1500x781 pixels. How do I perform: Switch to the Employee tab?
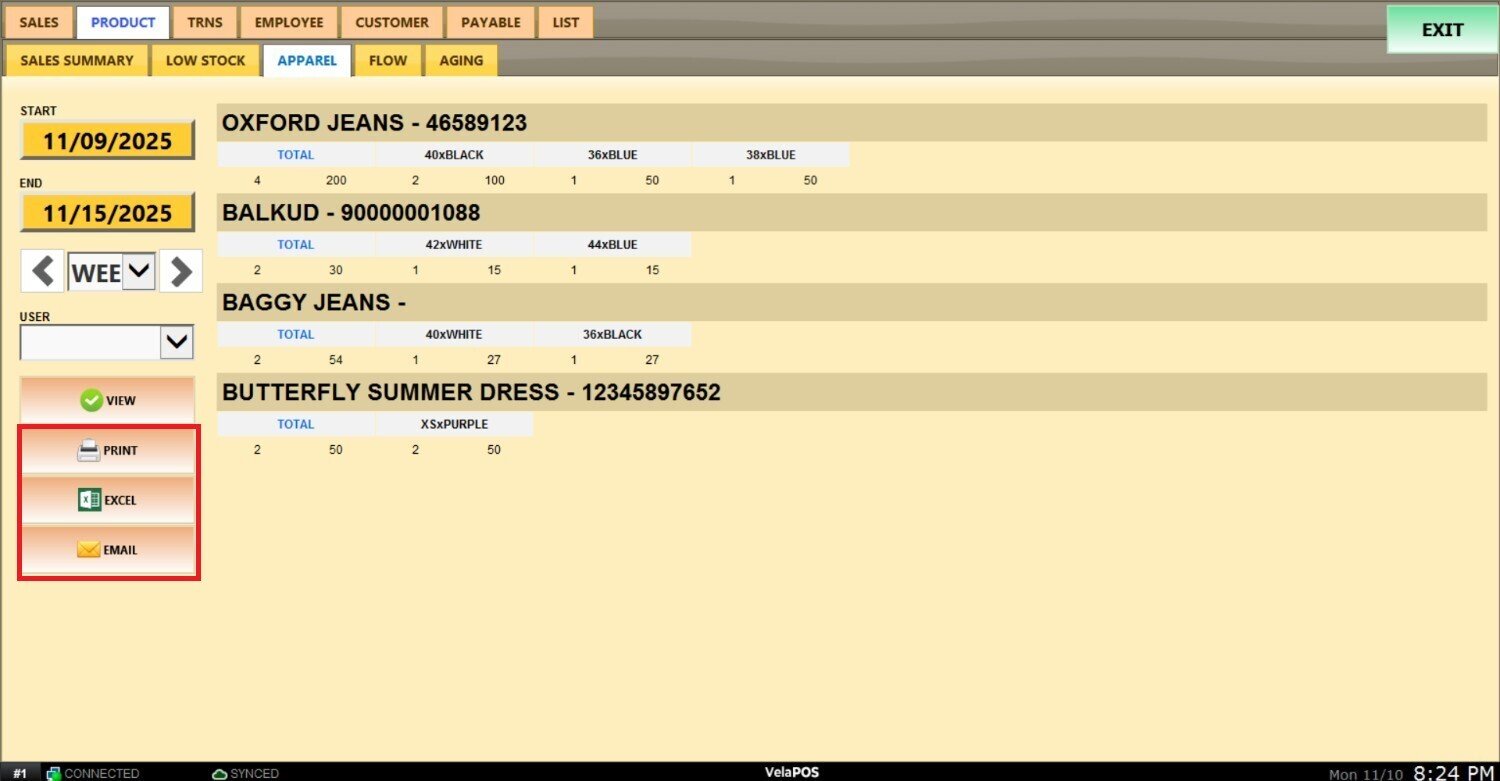pyautogui.click(x=289, y=22)
